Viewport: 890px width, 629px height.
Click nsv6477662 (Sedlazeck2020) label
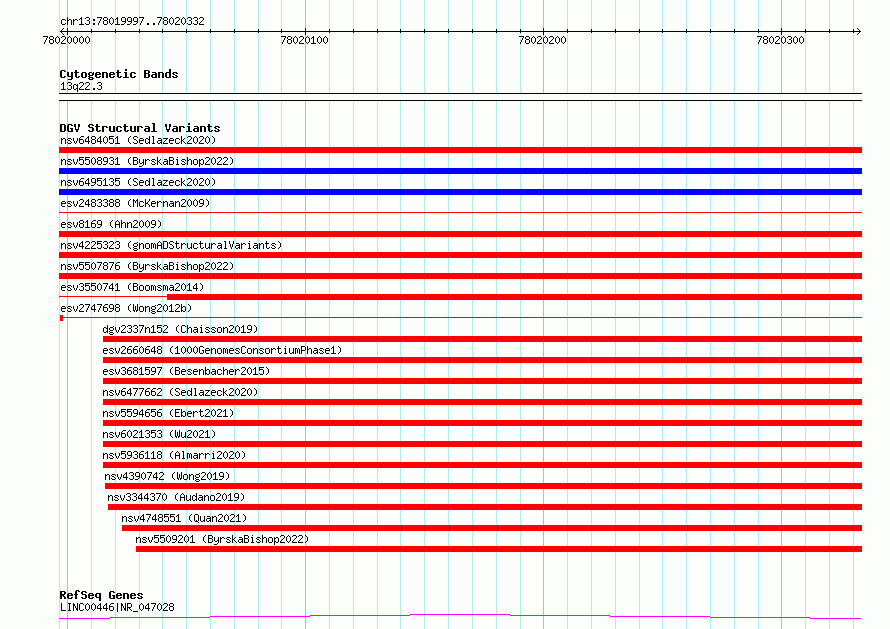[x=180, y=392]
